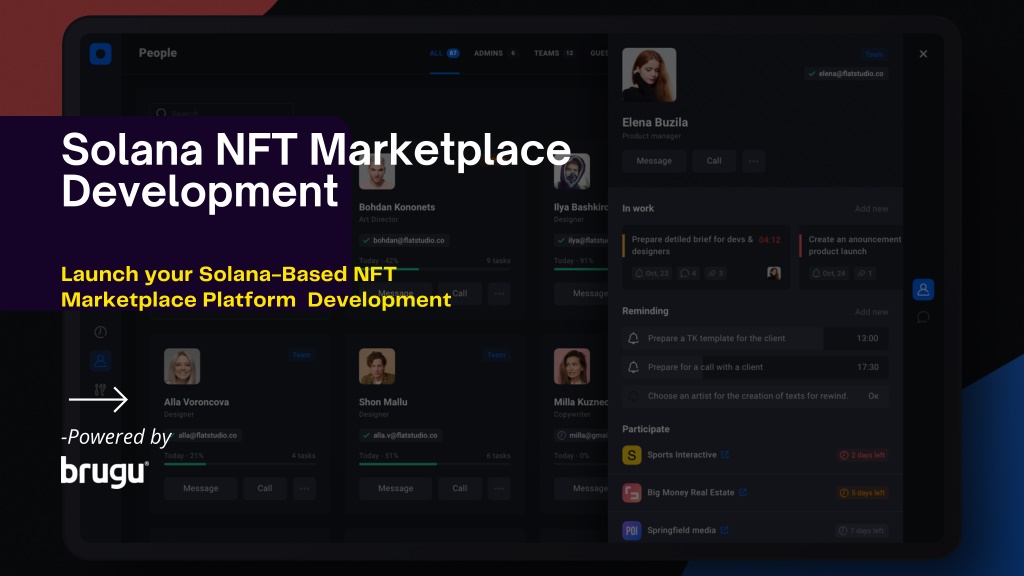The width and height of the screenshot is (1024, 576).
Task: Open more options in Elena Buzila's profile
Action: click(x=754, y=161)
